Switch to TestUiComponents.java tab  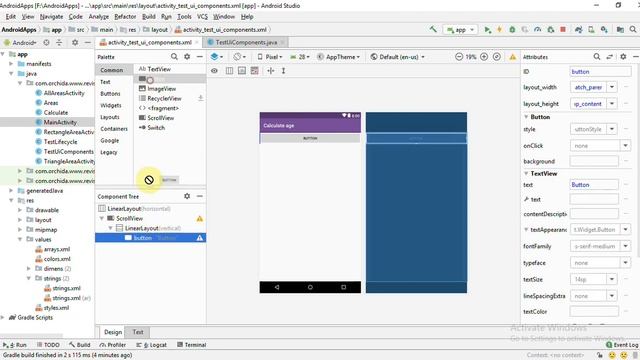click(247, 42)
